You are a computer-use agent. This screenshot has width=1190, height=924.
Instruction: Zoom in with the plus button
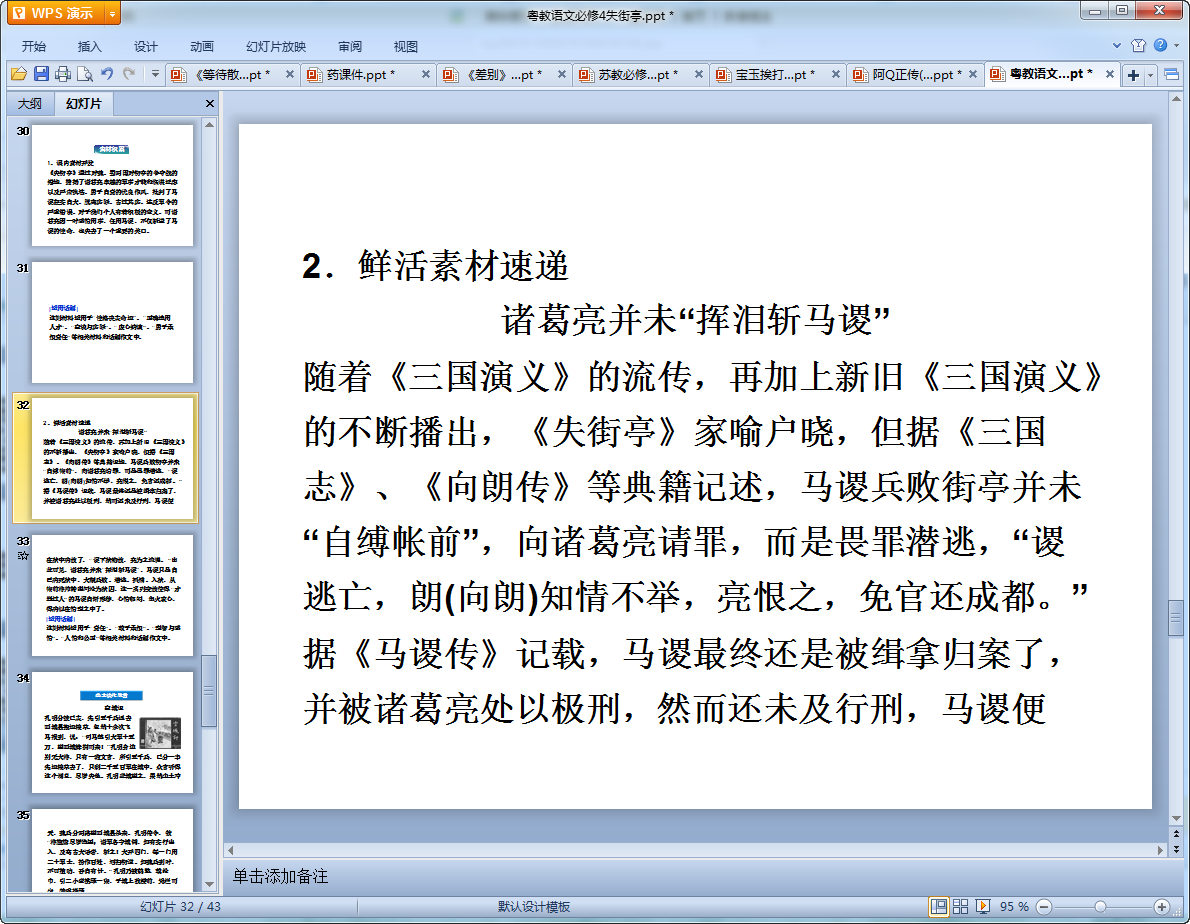point(1161,907)
